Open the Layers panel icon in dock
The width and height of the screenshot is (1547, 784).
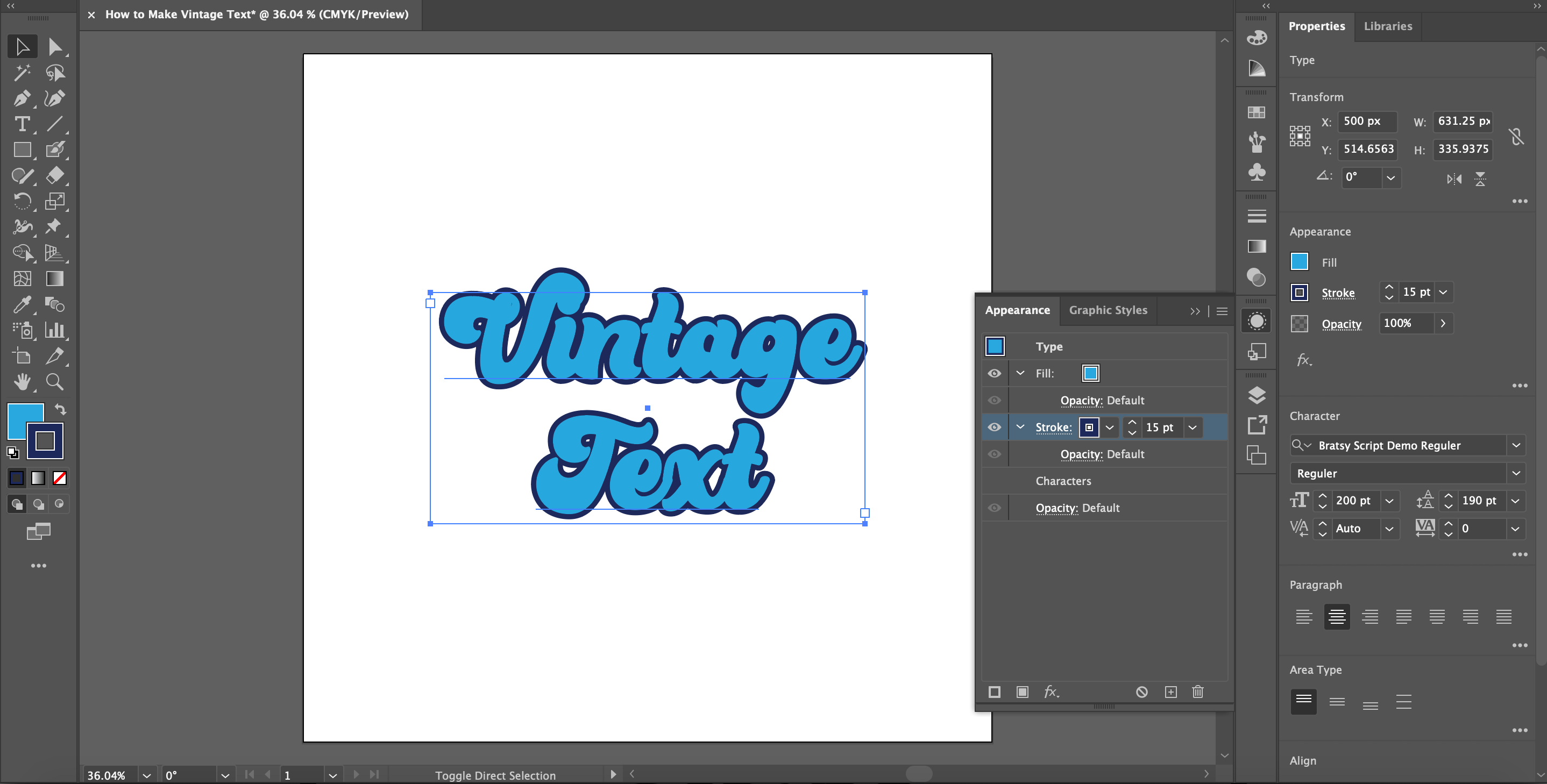click(1257, 394)
